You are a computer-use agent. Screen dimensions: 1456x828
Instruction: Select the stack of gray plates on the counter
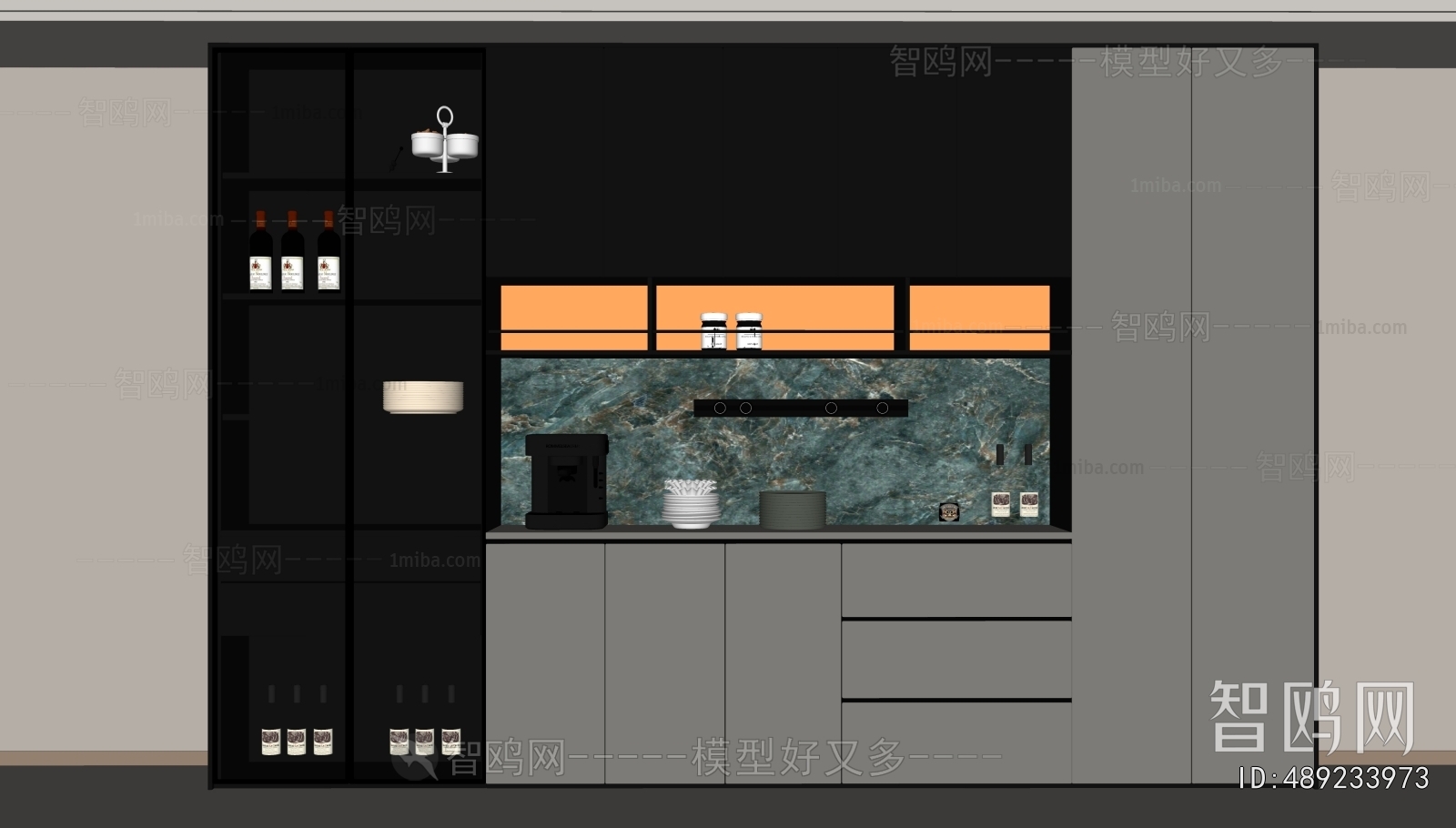tap(793, 510)
